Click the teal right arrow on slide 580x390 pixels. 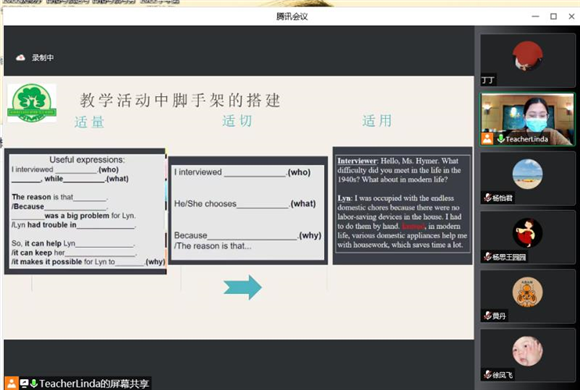point(243,287)
